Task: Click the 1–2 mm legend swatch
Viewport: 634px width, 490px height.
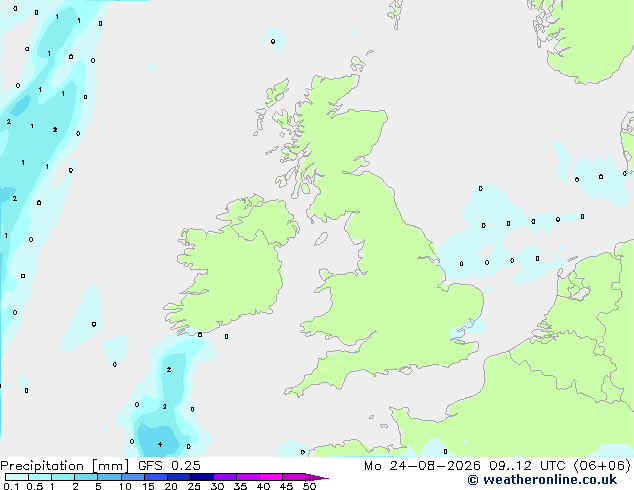Action: pos(63,477)
